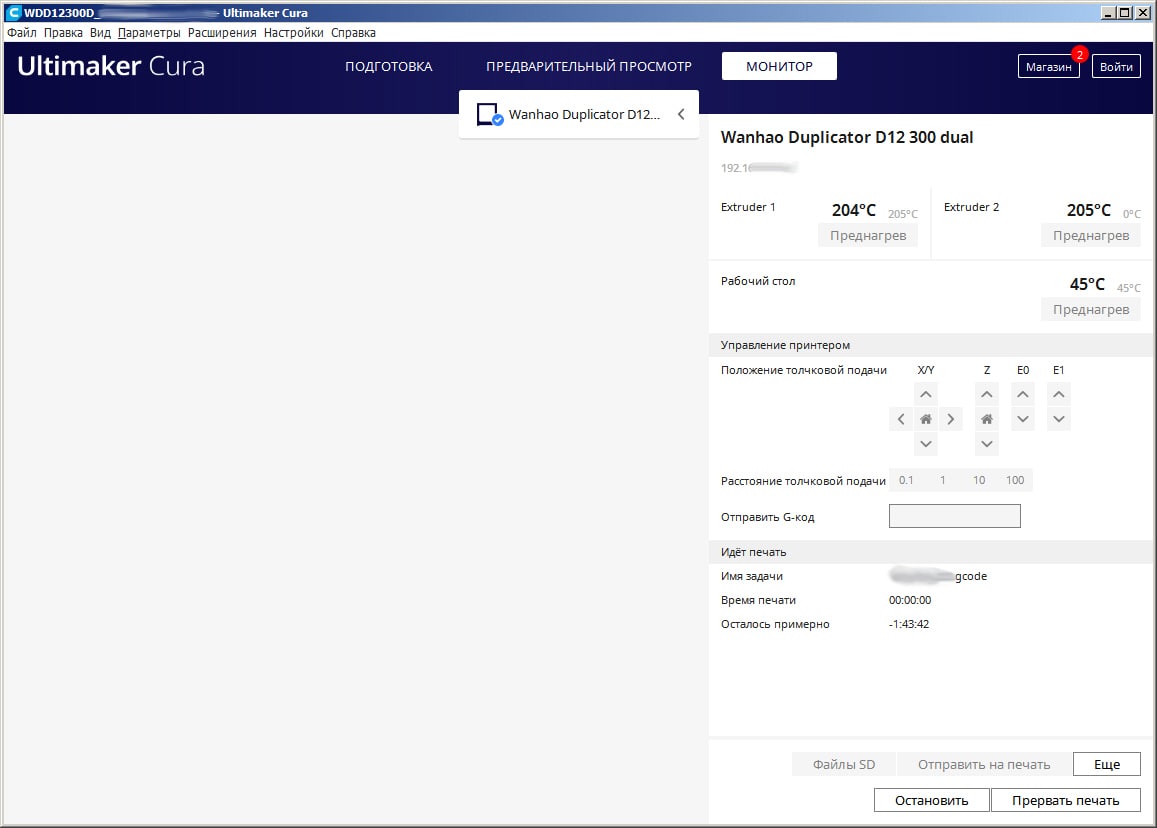This screenshot has width=1157, height=828.
Task: Click Extruder 1 temperature 204°C
Action: [854, 210]
